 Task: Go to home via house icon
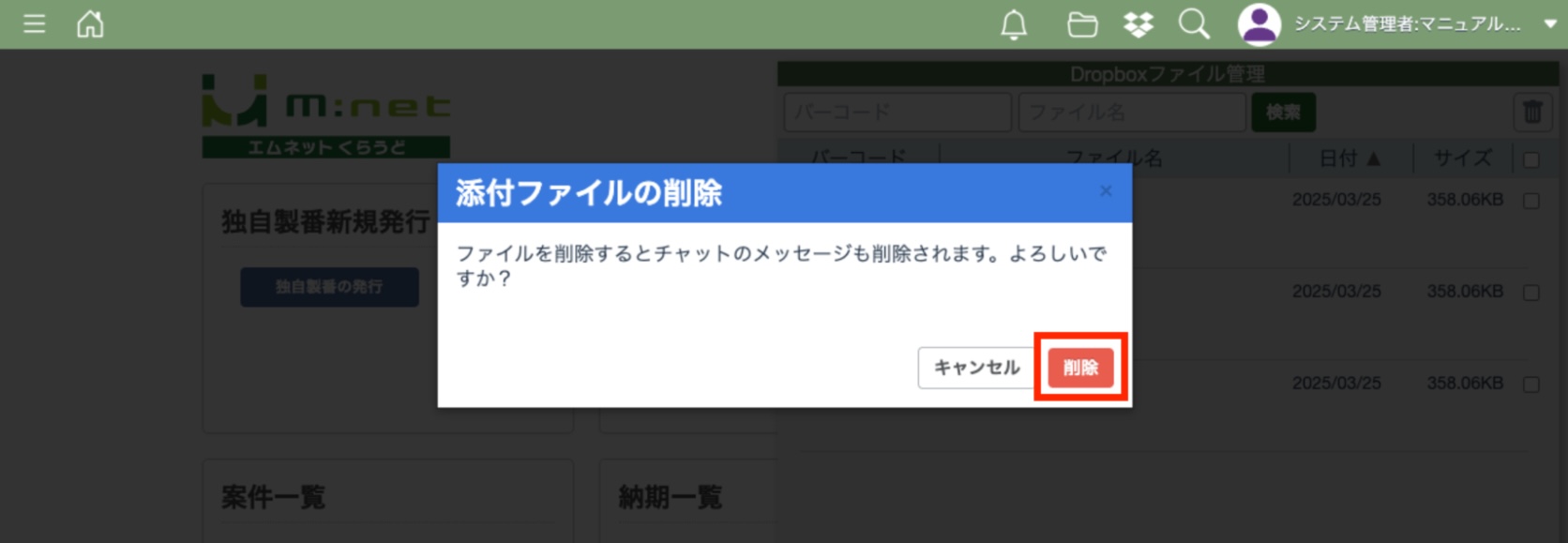click(x=90, y=23)
